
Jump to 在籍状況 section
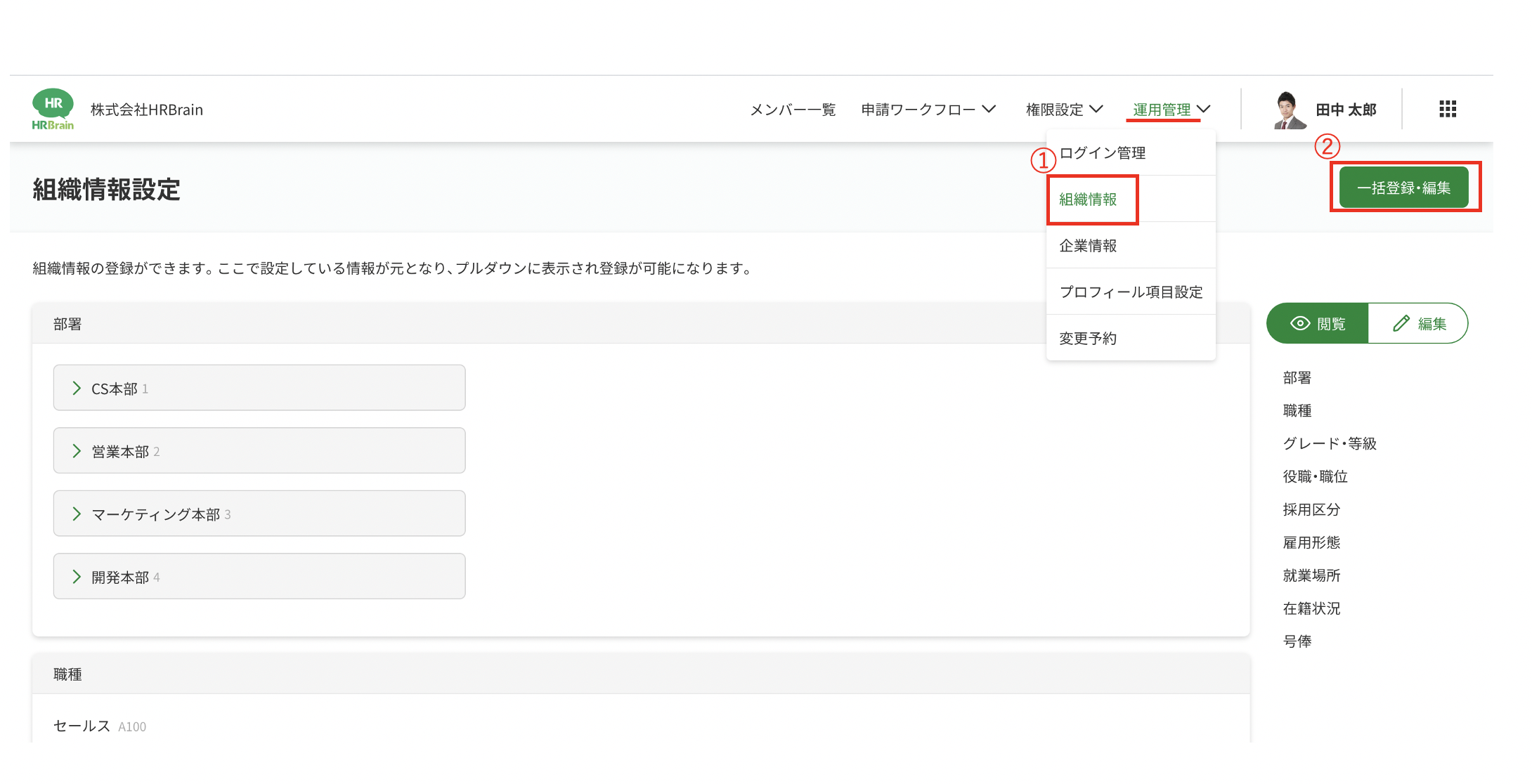point(1311,608)
